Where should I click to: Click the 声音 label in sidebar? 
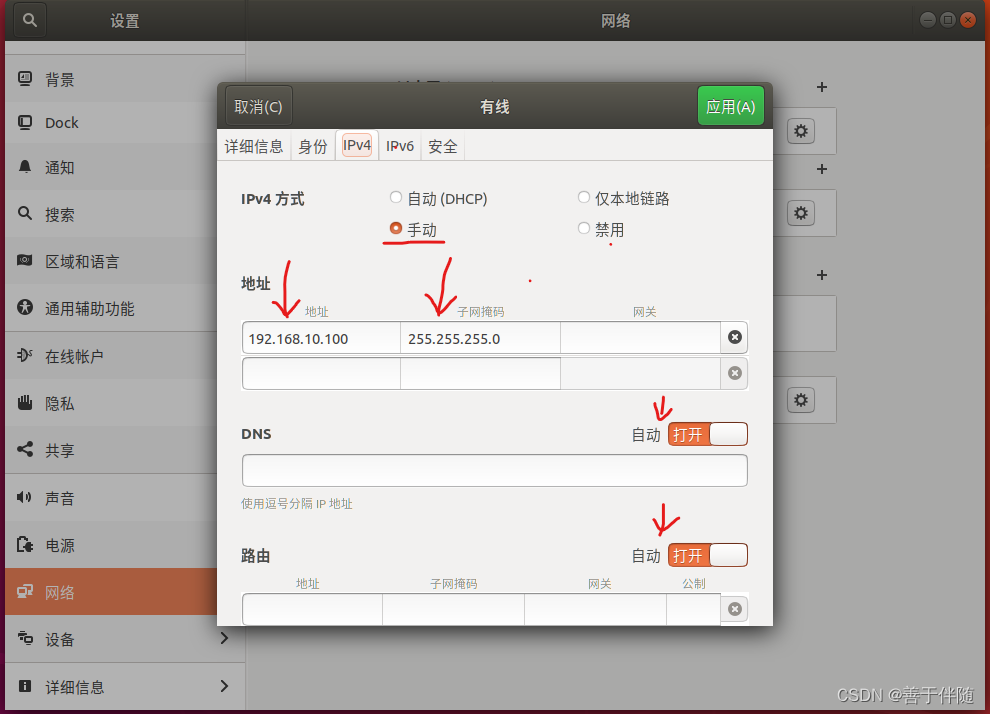60,498
